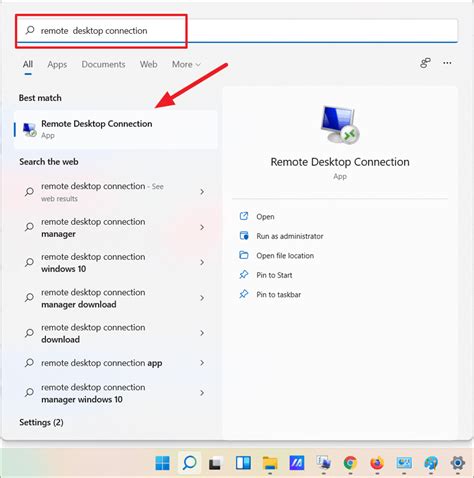Click the Remote Desktop Connection icon in best match
The height and width of the screenshot is (478, 474).
pos(30,129)
